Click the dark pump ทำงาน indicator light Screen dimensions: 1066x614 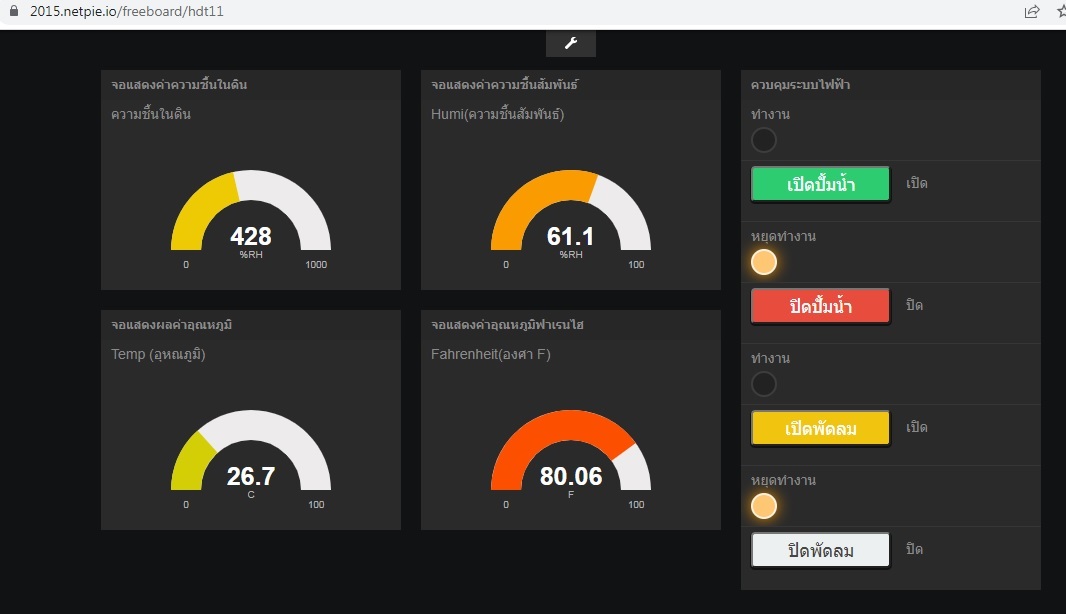(x=764, y=140)
